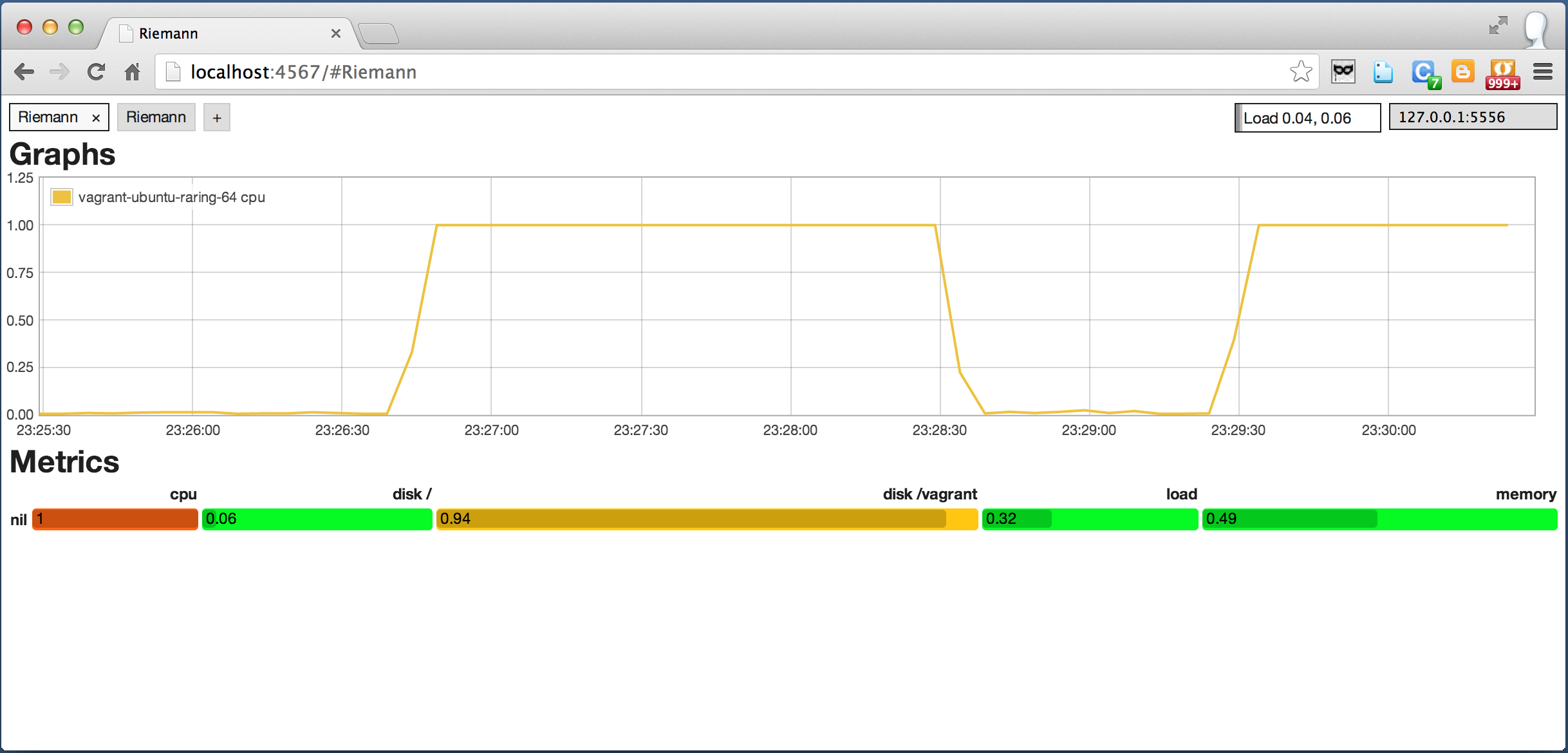Click the user profile silhouette icon
Image resolution: width=1568 pixels, height=753 pixels.
coord(1536,30)
